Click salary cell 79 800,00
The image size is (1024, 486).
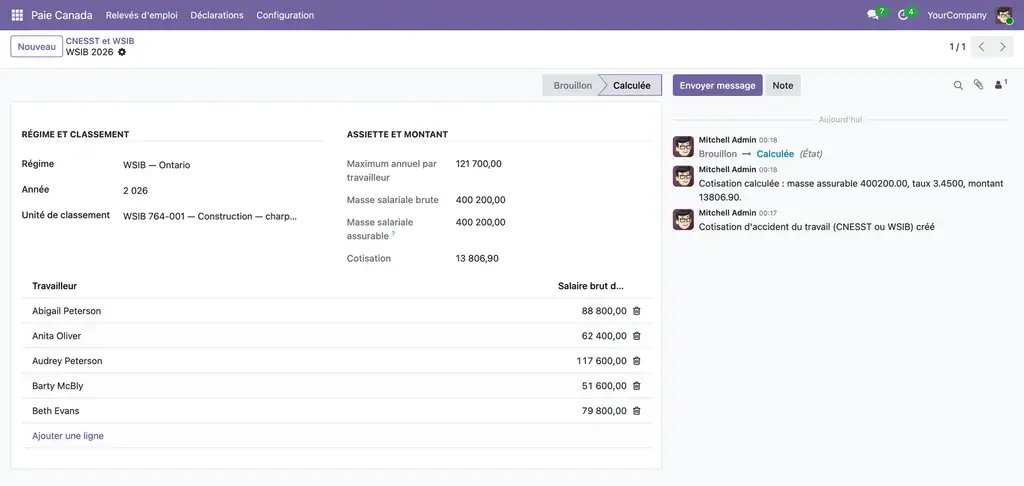tap(604, 411)
